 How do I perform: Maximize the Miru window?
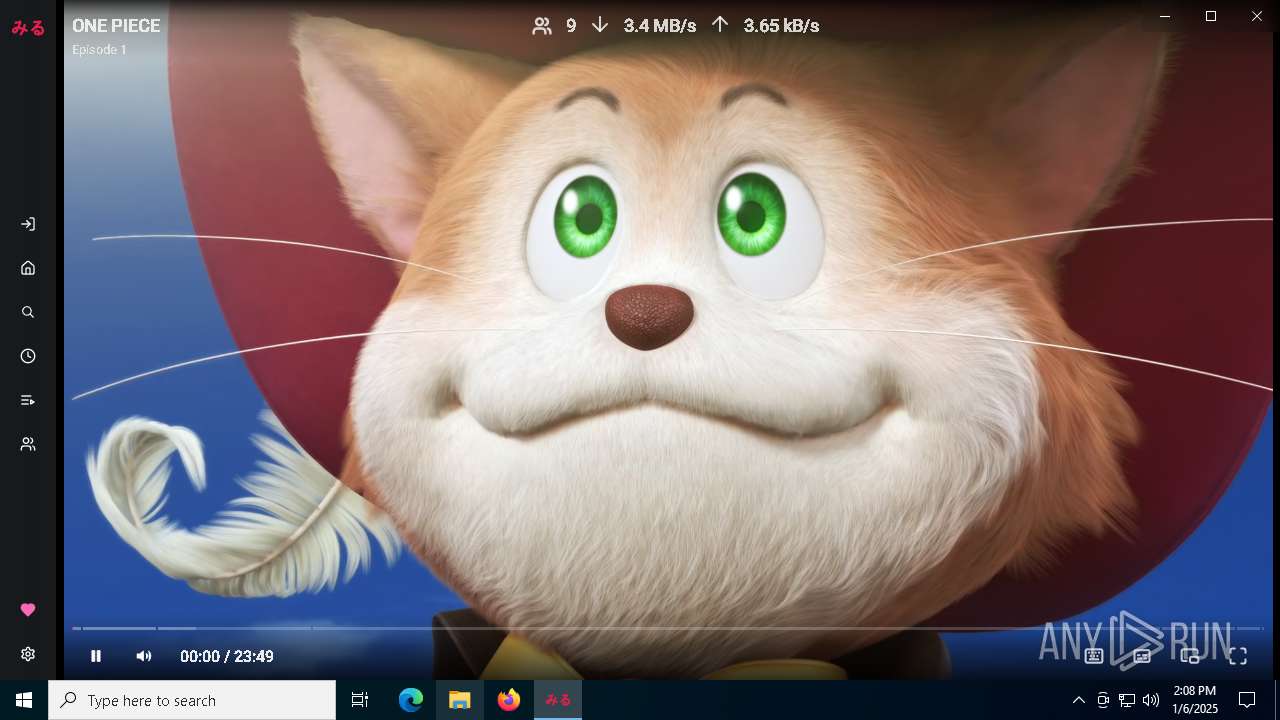[1211, 16]
